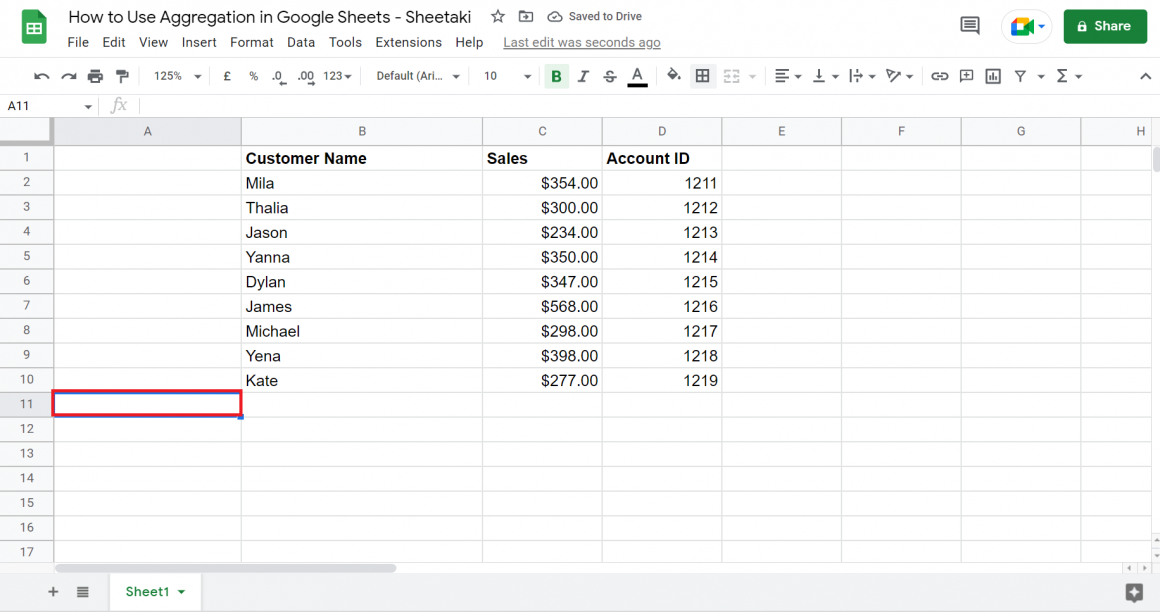Screen dimensions: 1160x612
Task: Toggle bold formatting off
Action: [556, 76]
